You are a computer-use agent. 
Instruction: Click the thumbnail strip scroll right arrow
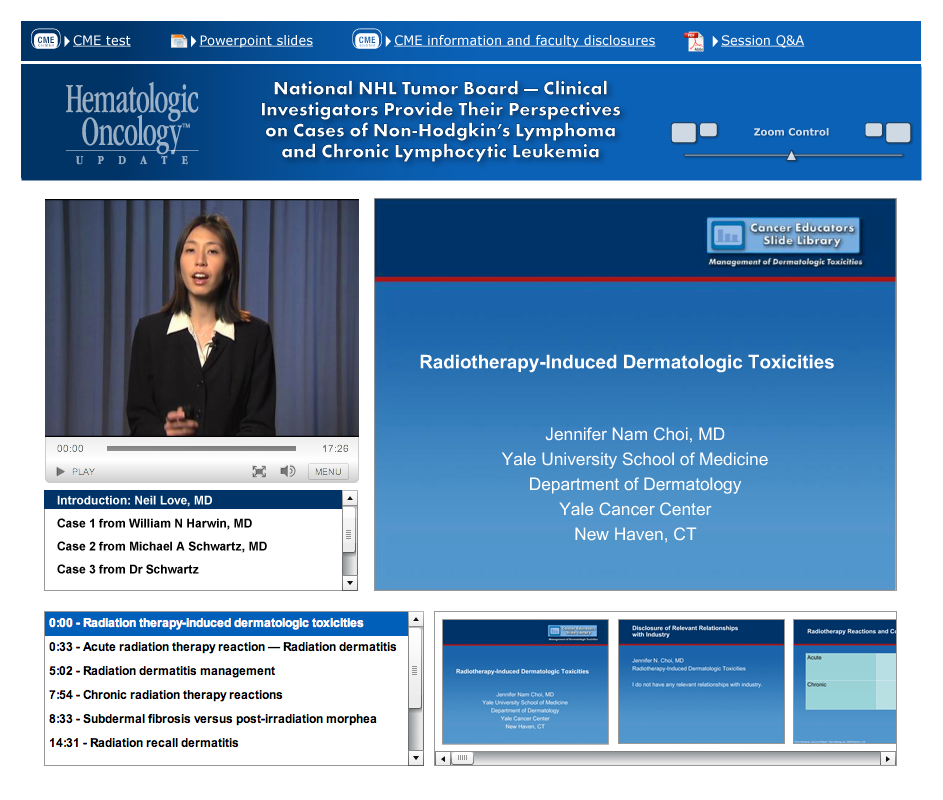tap(888, 758)
